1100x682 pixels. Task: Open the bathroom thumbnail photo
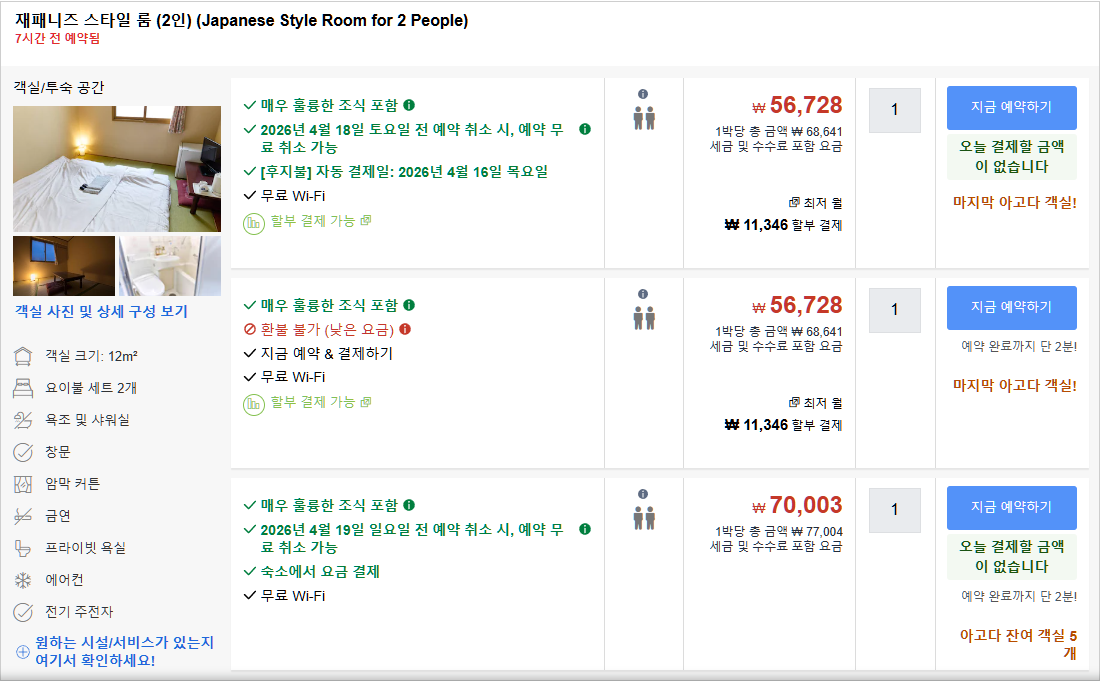[170, 266]
